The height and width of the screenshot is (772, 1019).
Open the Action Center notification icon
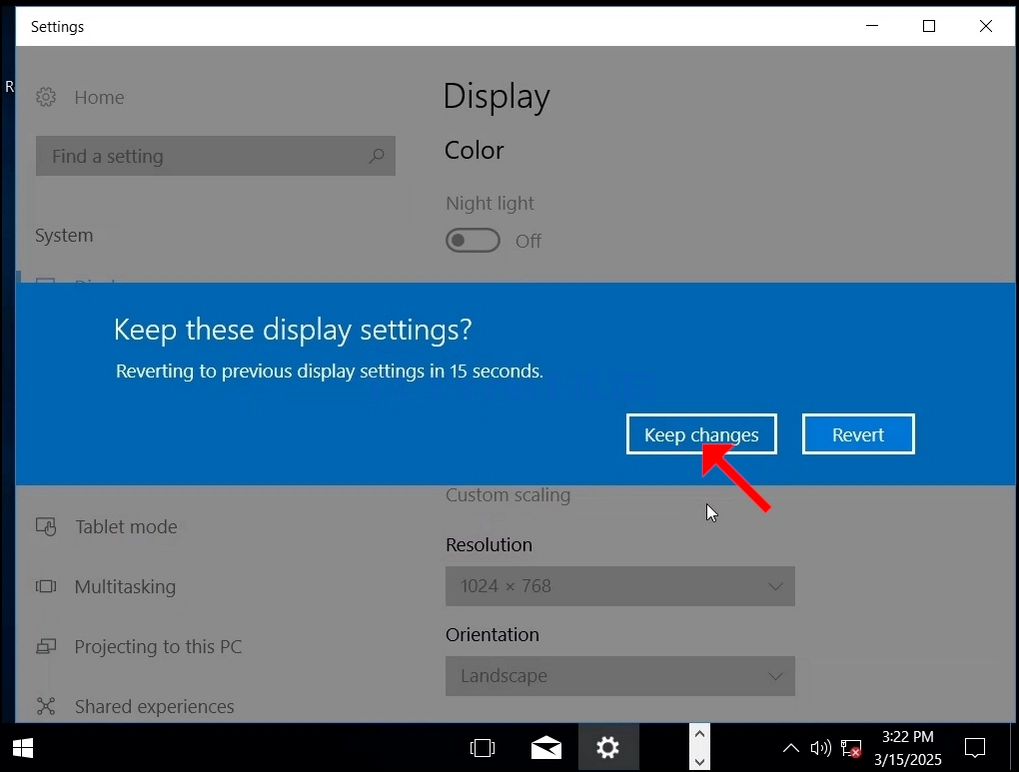(975, 749)
